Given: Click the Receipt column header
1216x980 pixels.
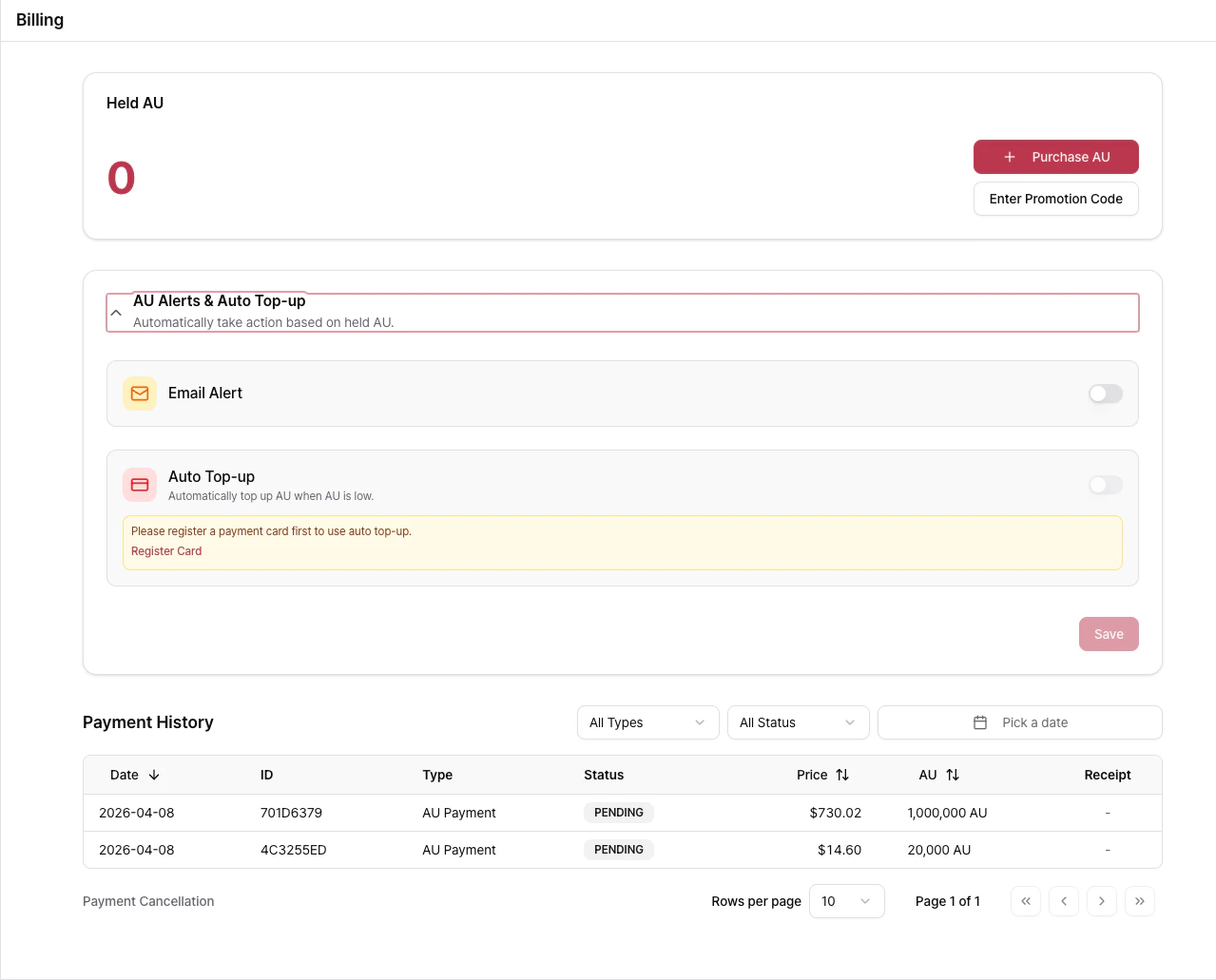Looking at the screenshot, I should (x=1108, y=775).
